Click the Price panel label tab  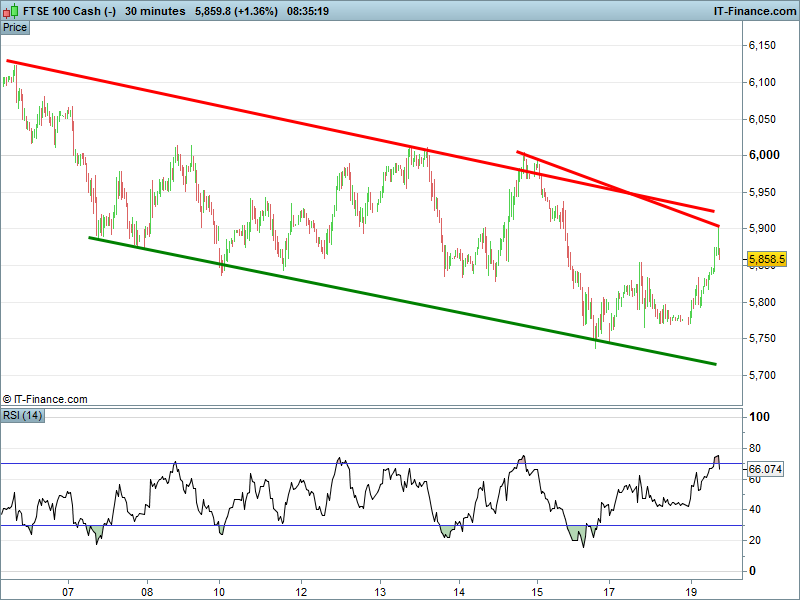click(x=15, y=27)
